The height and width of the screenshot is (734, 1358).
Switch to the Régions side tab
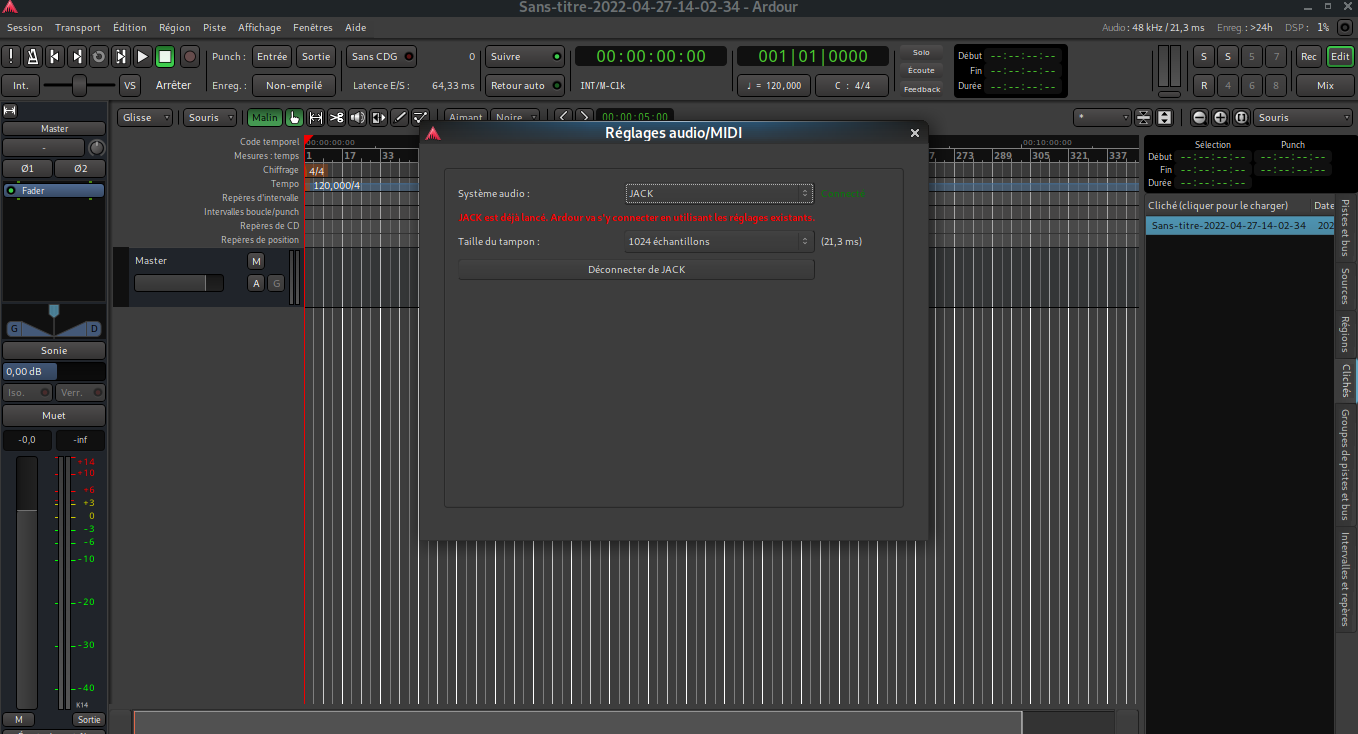[1344, 335]
